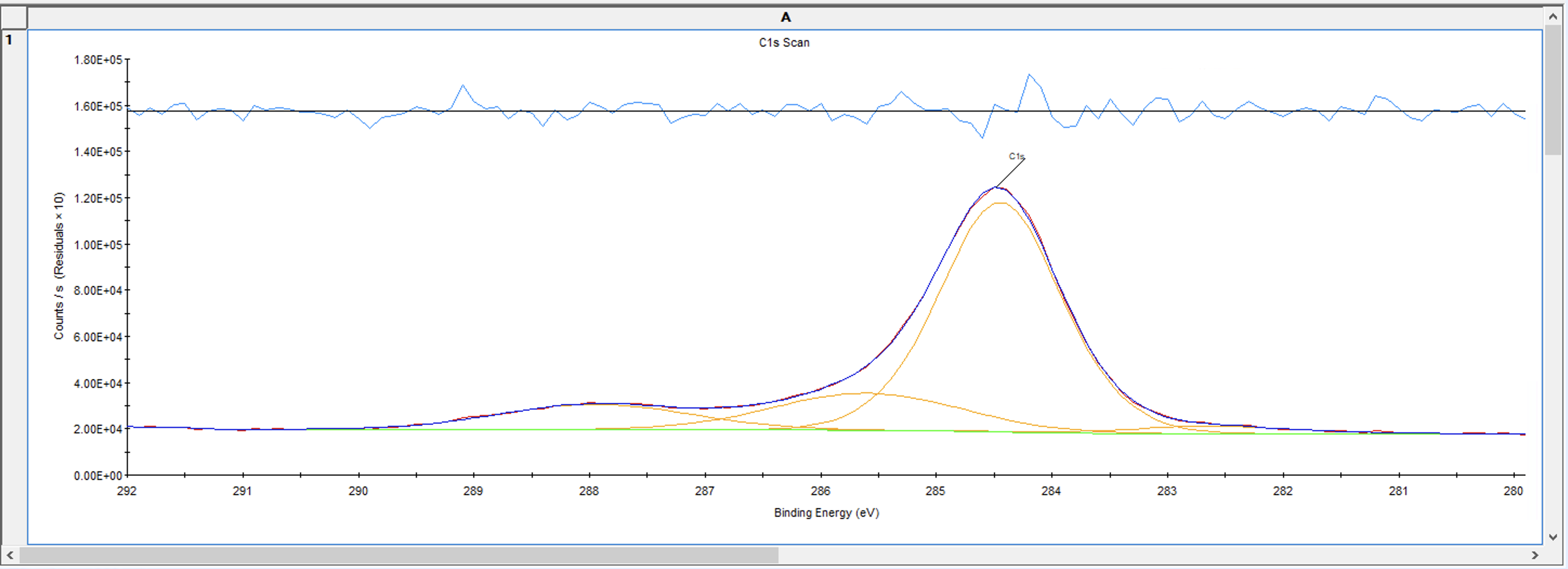Select the "C1s Scan" chart title

[x=784, y=43]
